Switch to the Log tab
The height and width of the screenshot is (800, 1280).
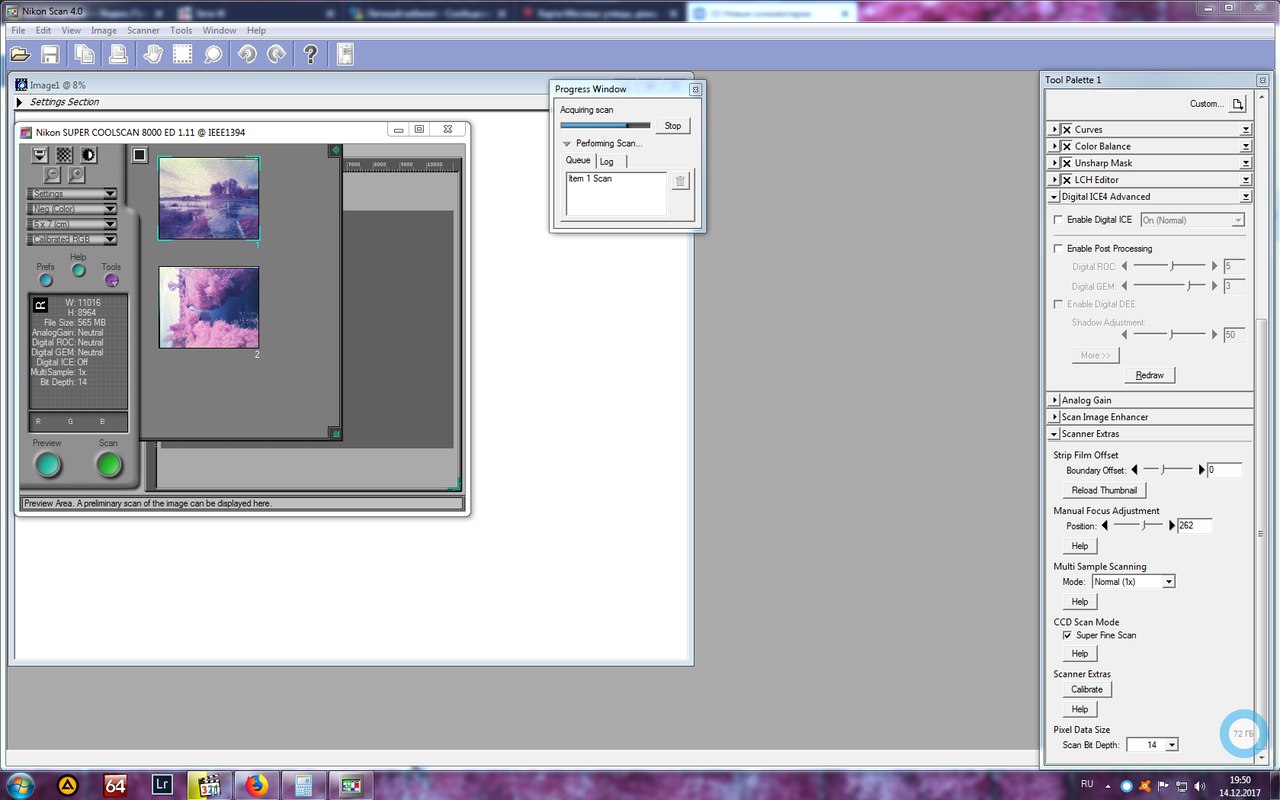pos(607,161)
